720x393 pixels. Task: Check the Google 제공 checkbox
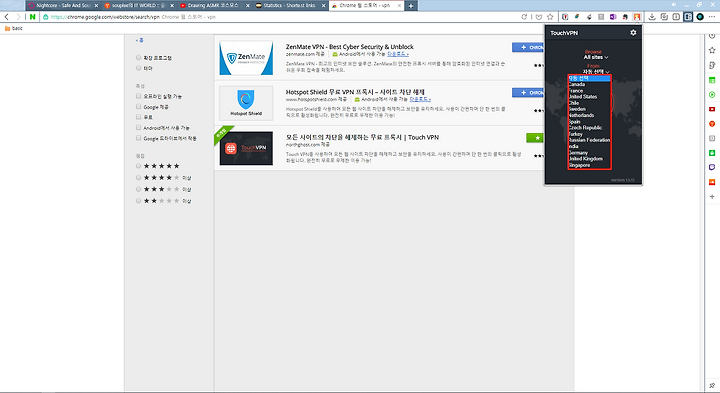click(x=138, y=107)
